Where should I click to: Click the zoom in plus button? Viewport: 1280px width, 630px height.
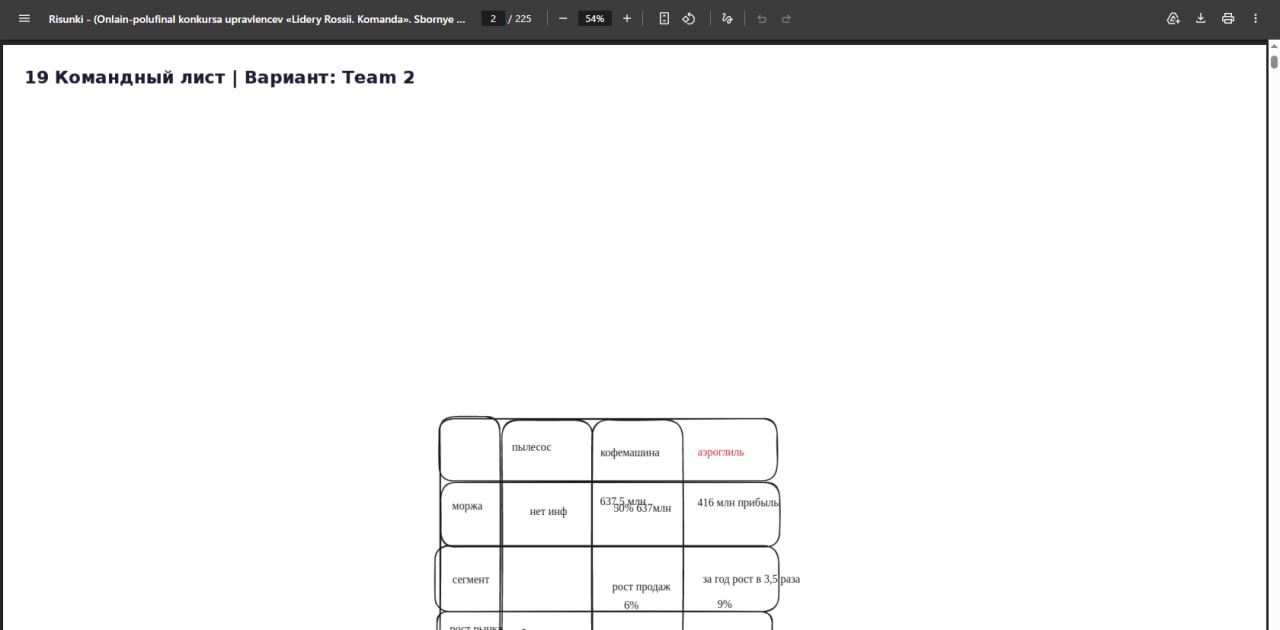[x=627, y=18]
